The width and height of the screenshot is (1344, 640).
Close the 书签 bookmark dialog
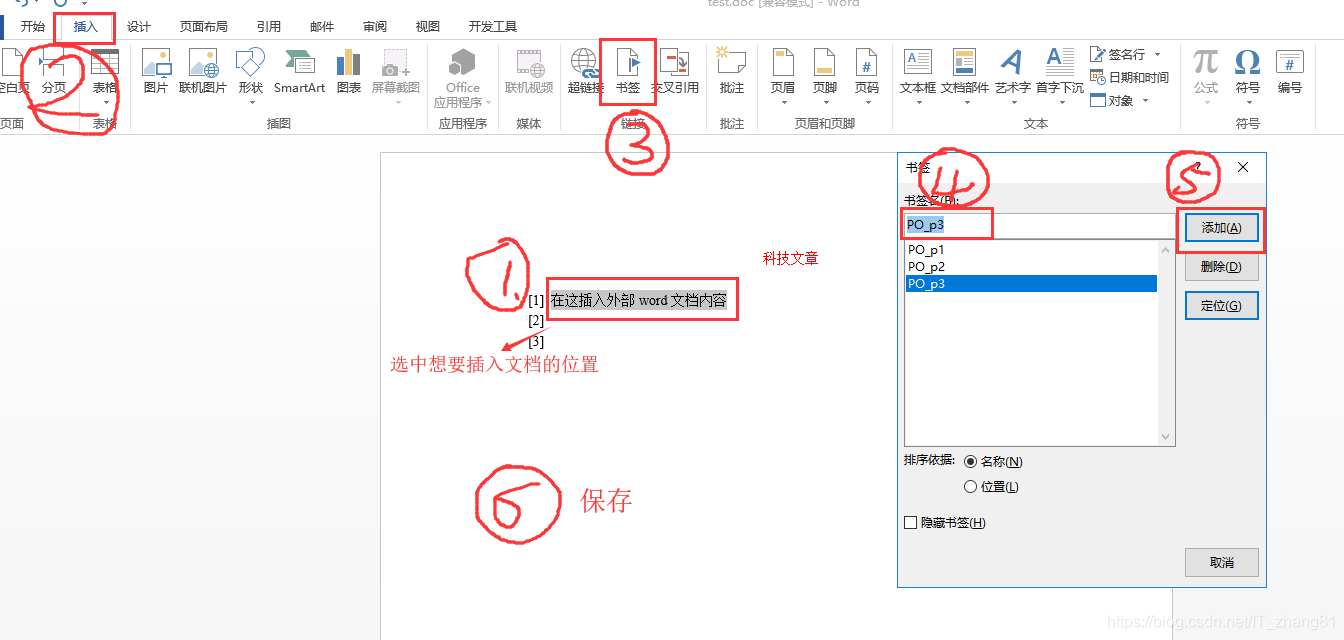1243,167
